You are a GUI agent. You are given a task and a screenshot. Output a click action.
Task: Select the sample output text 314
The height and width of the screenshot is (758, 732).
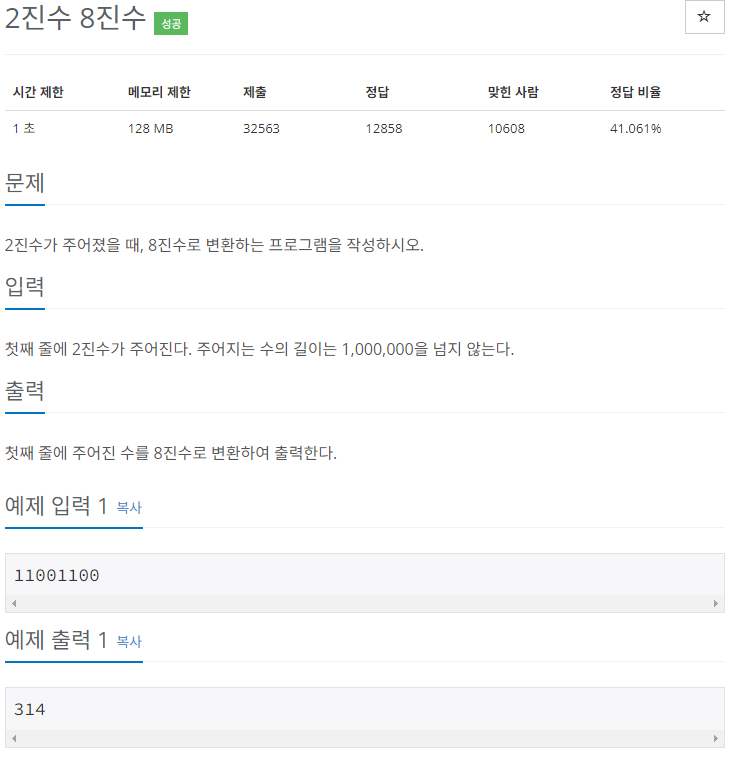click(29, 709)
